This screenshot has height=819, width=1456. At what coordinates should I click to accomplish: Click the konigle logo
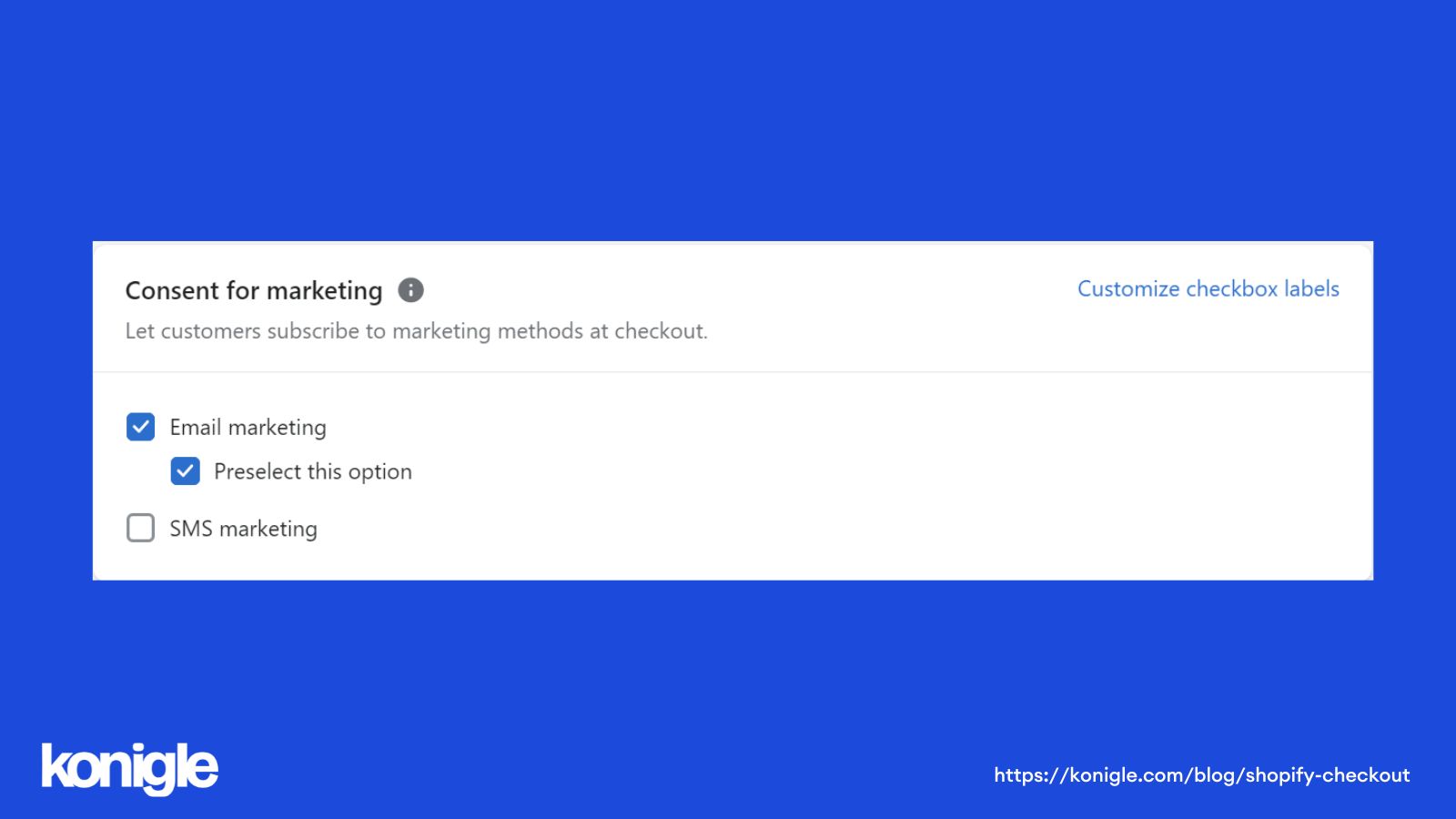tap(129, 769)
